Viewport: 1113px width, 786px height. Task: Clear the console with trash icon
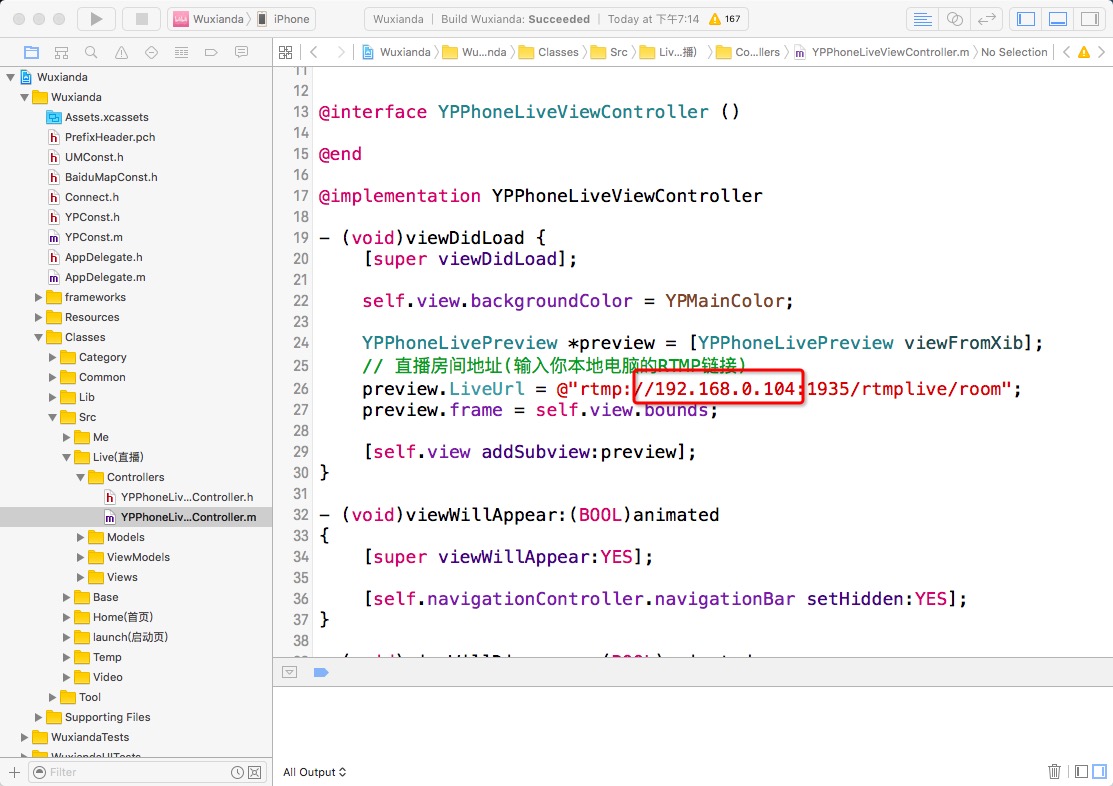tap(1054, 771)
